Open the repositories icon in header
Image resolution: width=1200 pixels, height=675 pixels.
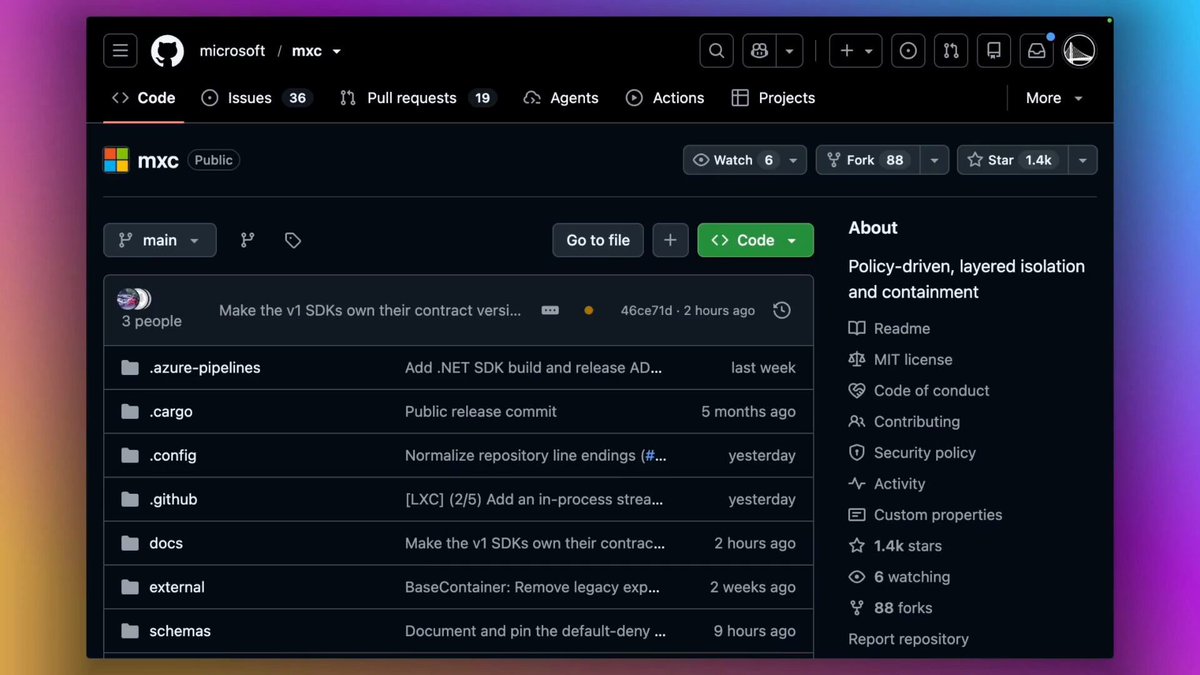coord(994,51)
